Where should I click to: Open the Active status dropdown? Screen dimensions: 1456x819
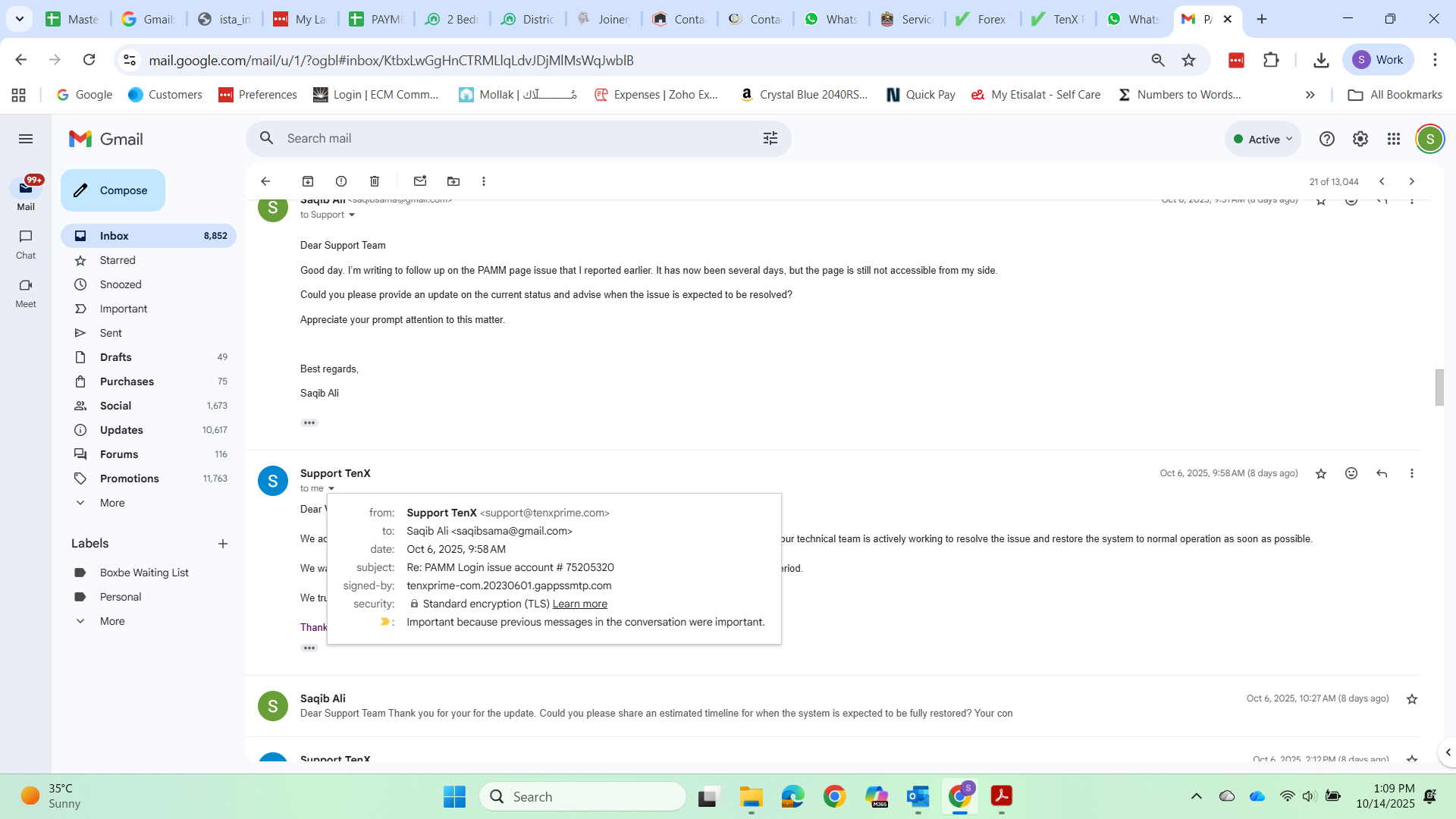(1263, 140)
